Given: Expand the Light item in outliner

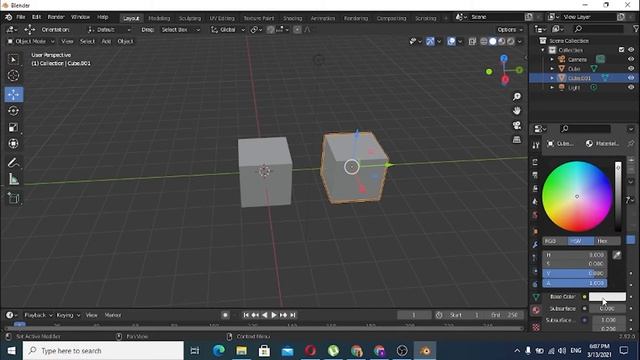Looking at the screenshot, I should pos(552,87).
